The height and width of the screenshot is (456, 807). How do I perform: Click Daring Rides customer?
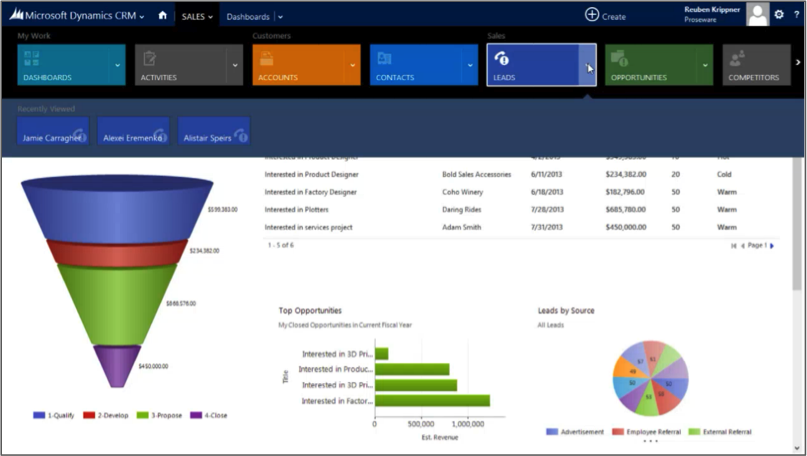pos(462,209)
